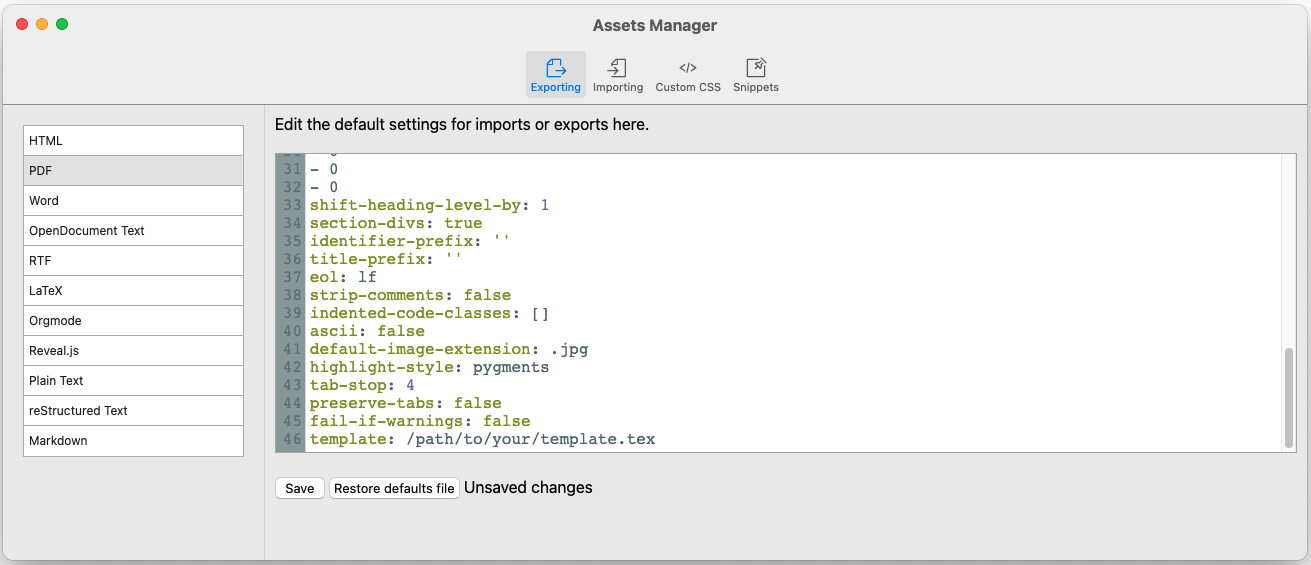Choose Word from the format list
The width and height of the screenshot is (1311, 565).
133,201
